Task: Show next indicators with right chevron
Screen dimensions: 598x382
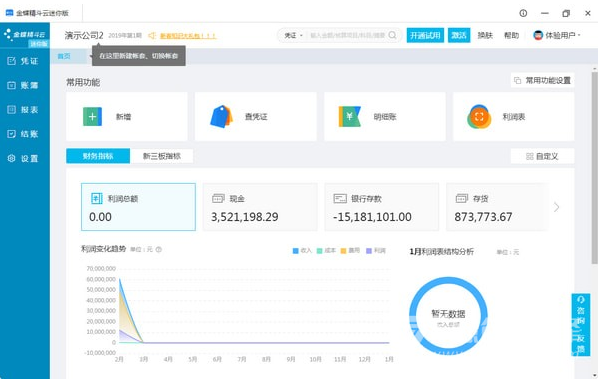Action: pos(556,207)
